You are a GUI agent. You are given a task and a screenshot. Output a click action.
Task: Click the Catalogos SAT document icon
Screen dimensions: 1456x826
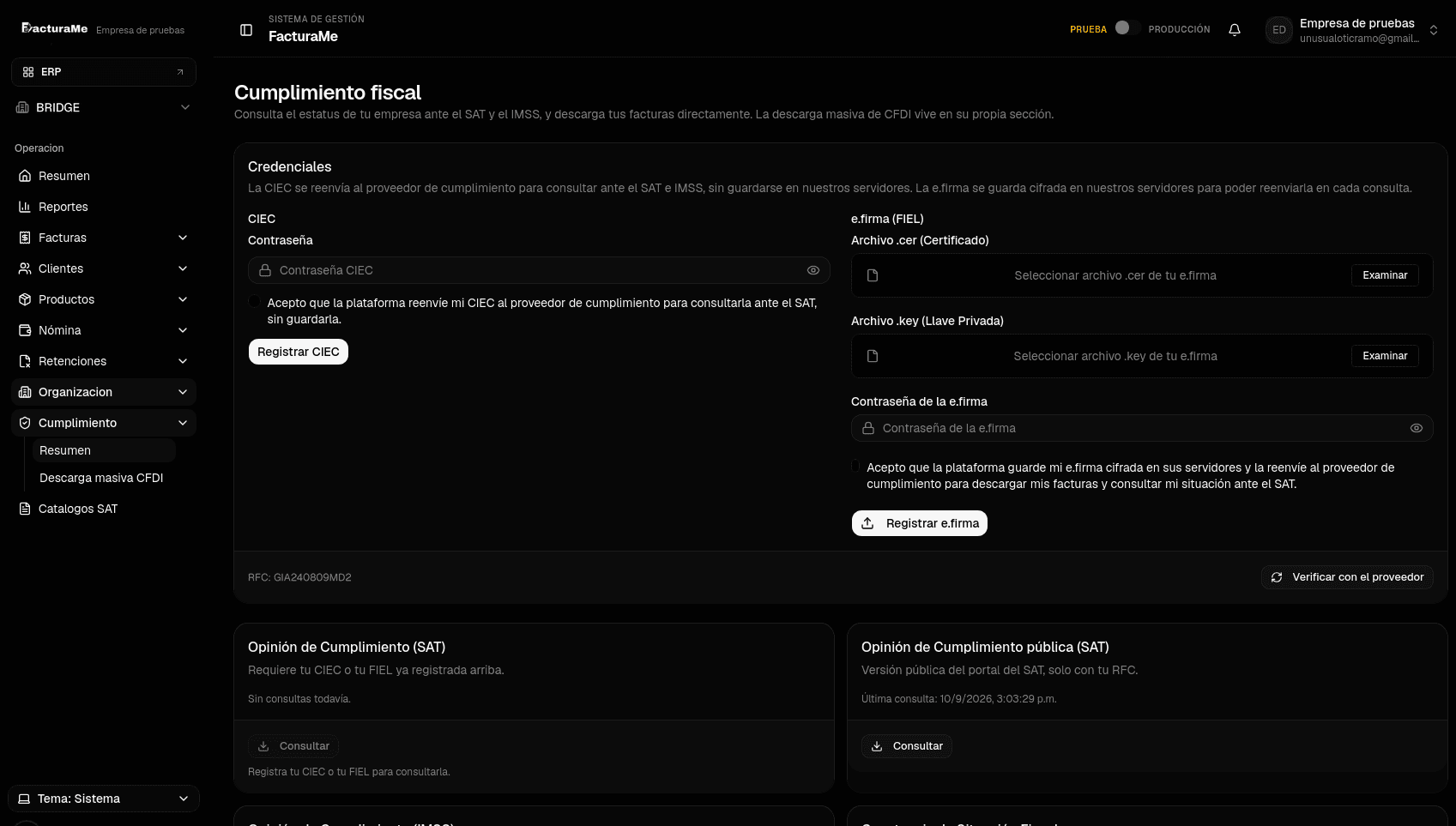click(x=25, y=509)
